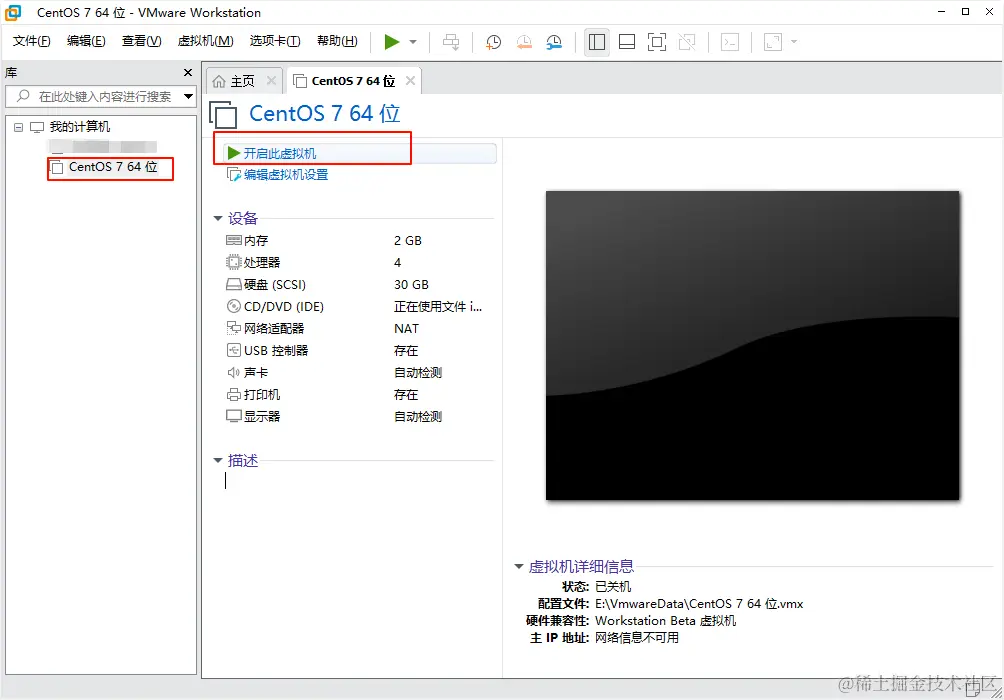Open the snapshot manager icon
Image resolution: width=1004 pixels, height=700 pixels.
(554, 42)
